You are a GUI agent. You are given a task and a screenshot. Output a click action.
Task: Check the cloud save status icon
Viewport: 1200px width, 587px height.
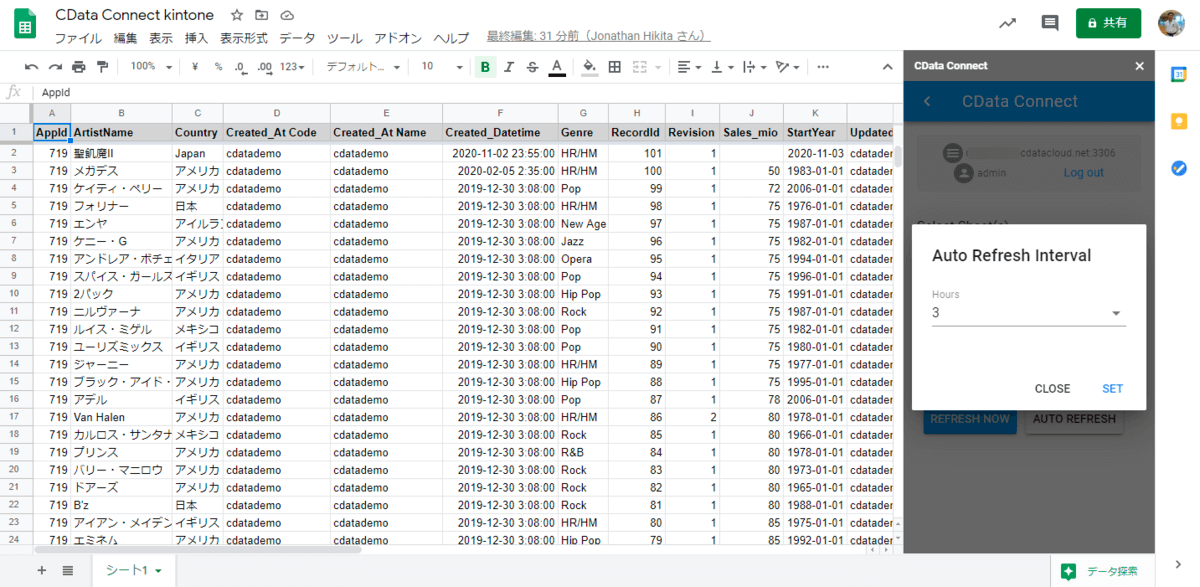pos(287,15)
